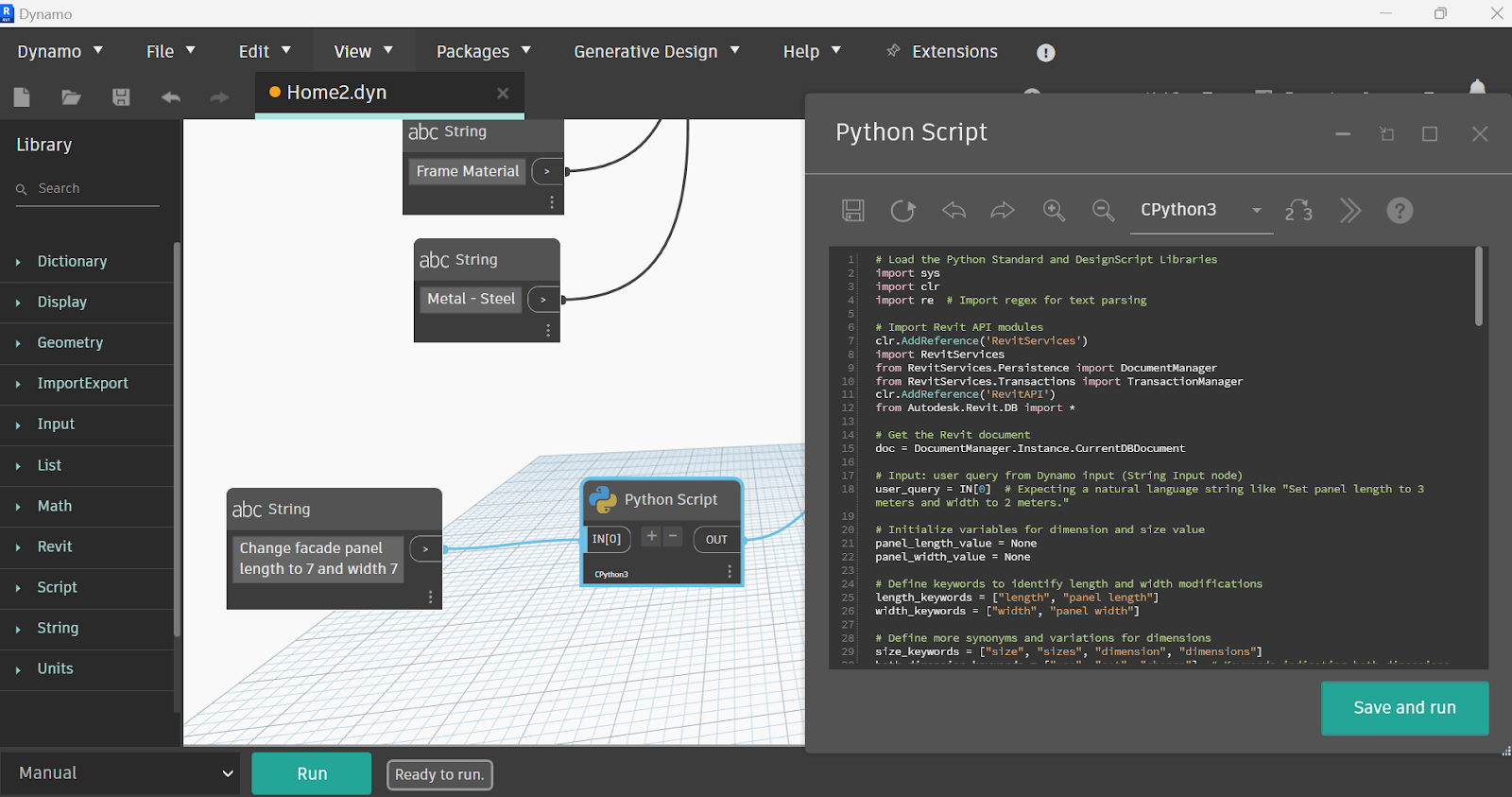Redo using the main toolbar arrow
1512x797 pixels.
(219, 96)
